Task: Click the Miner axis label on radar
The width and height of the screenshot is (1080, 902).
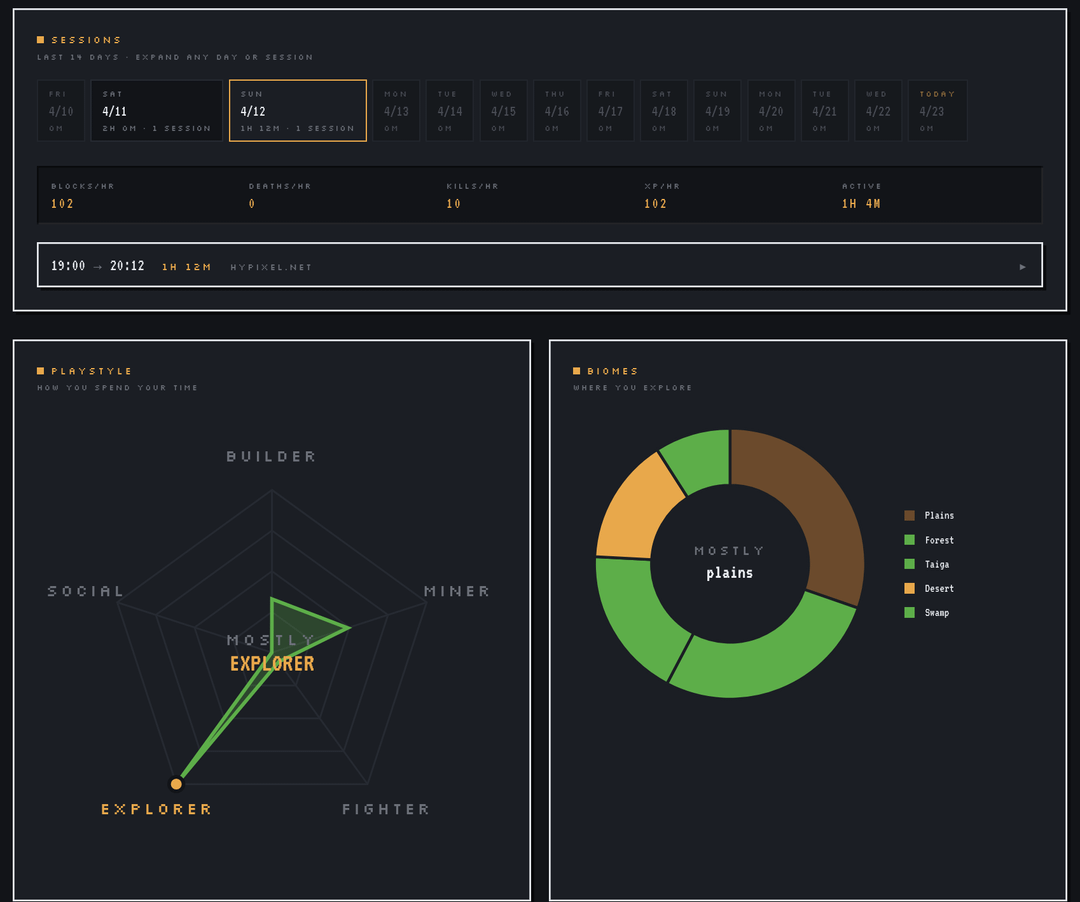Action: coord(456,591)
